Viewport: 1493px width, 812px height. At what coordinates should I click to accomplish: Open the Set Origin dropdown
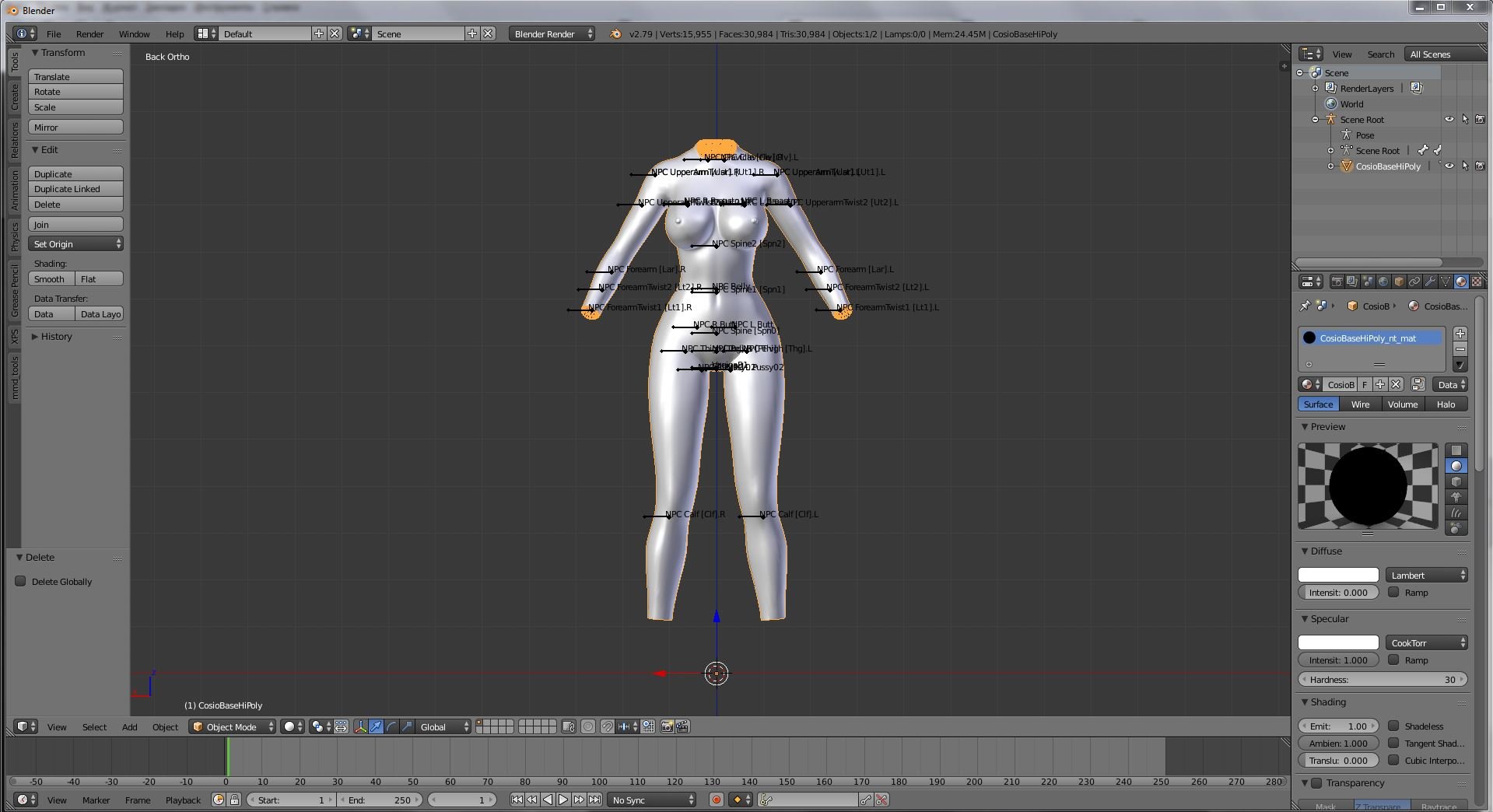[75, 243]
